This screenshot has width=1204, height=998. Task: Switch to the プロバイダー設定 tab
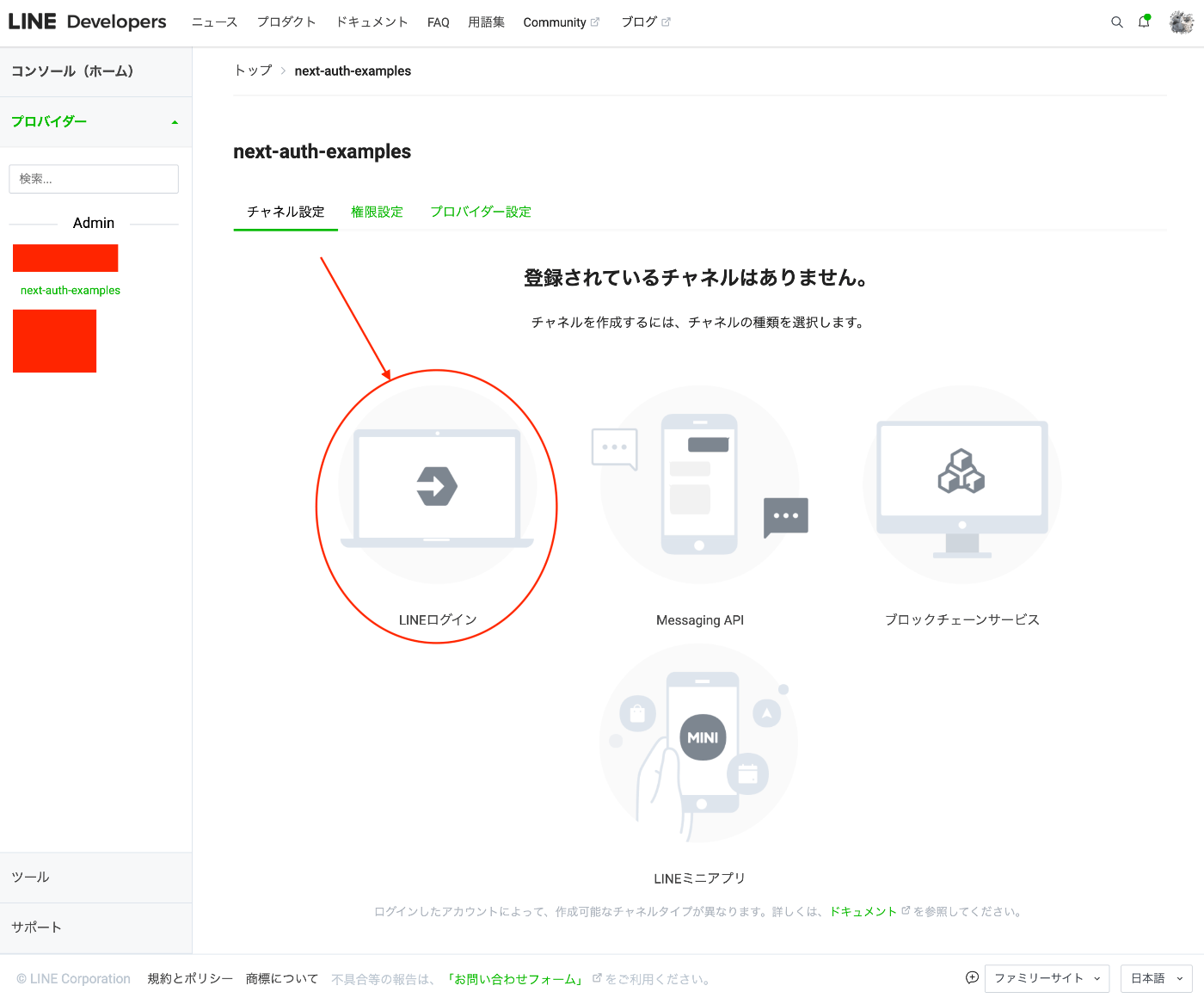481,212
